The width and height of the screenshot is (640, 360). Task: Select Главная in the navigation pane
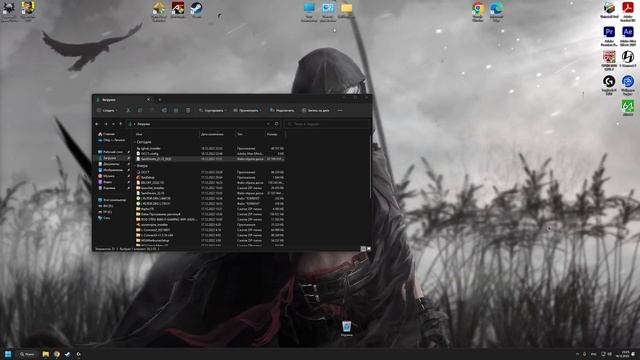(107, 134)
